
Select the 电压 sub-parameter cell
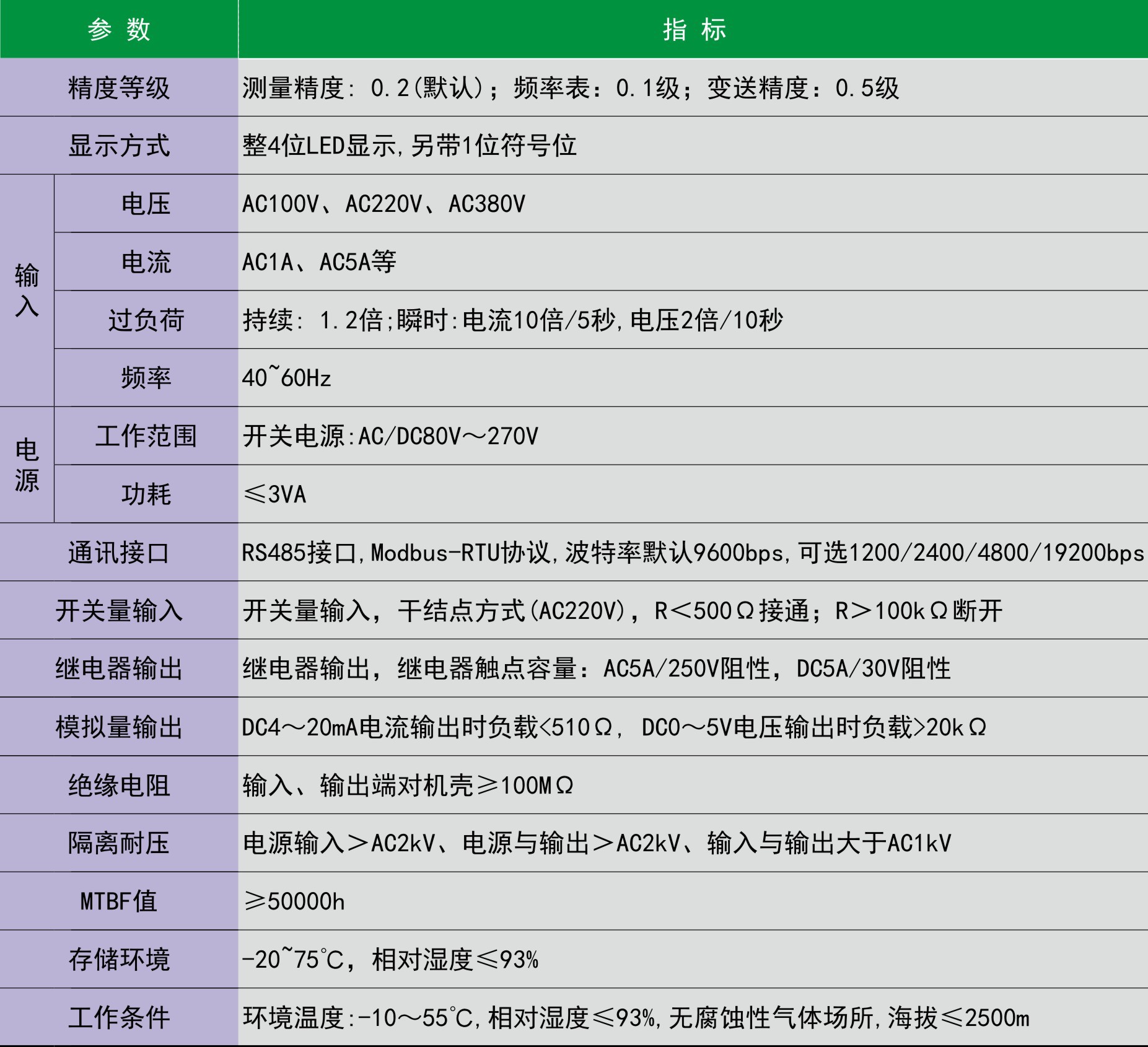click(x=146, y=204)
